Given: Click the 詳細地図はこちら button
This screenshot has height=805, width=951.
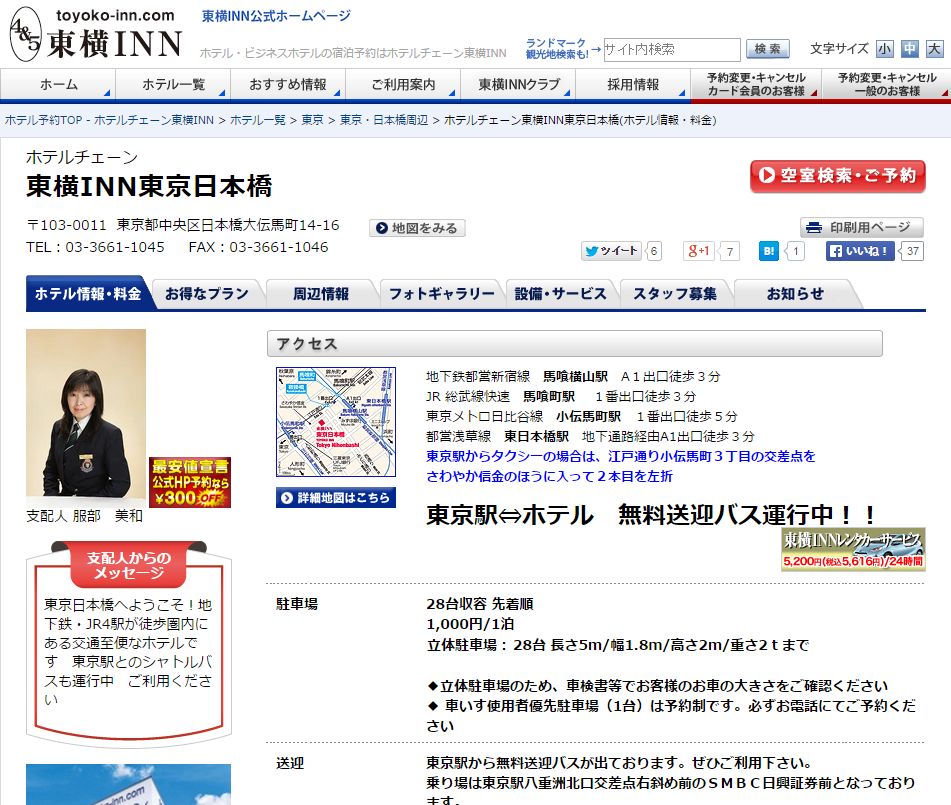Looking at the screenshot, I should 336,497.
